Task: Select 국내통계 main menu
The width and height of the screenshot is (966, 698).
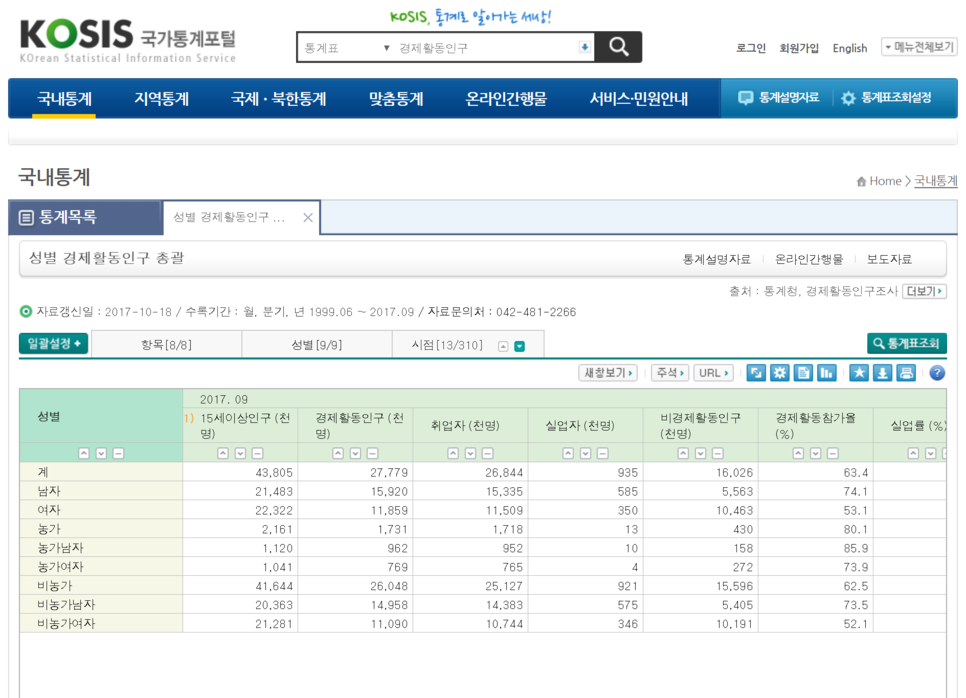Action: (64, 99)
